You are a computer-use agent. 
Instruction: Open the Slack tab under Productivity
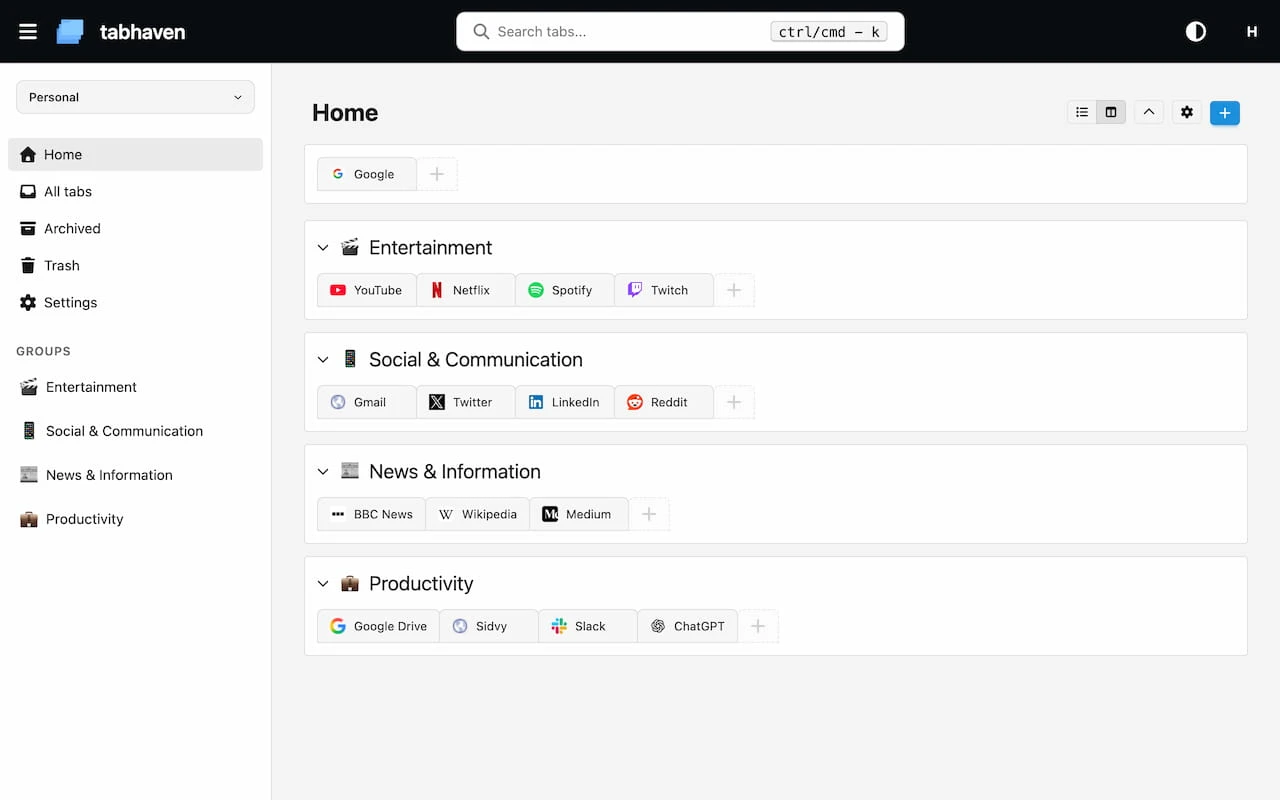587,626
